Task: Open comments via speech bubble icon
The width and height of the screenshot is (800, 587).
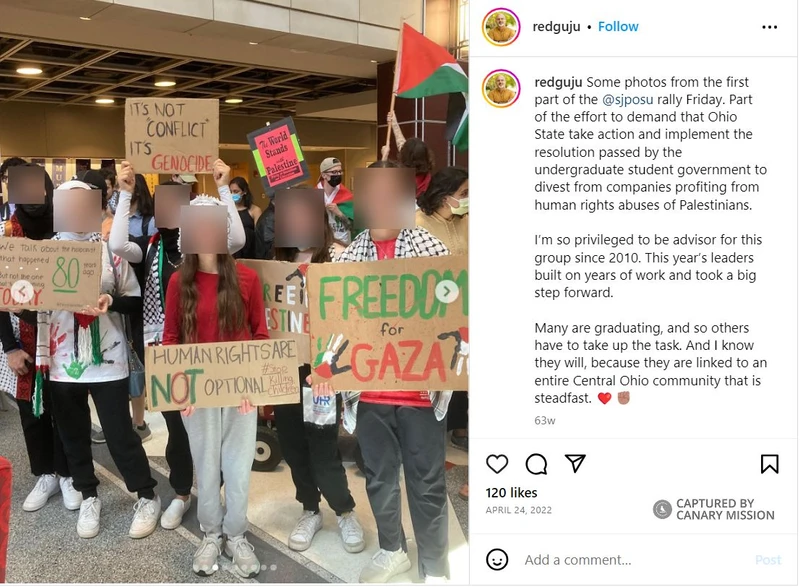Action: click(536, 464)
